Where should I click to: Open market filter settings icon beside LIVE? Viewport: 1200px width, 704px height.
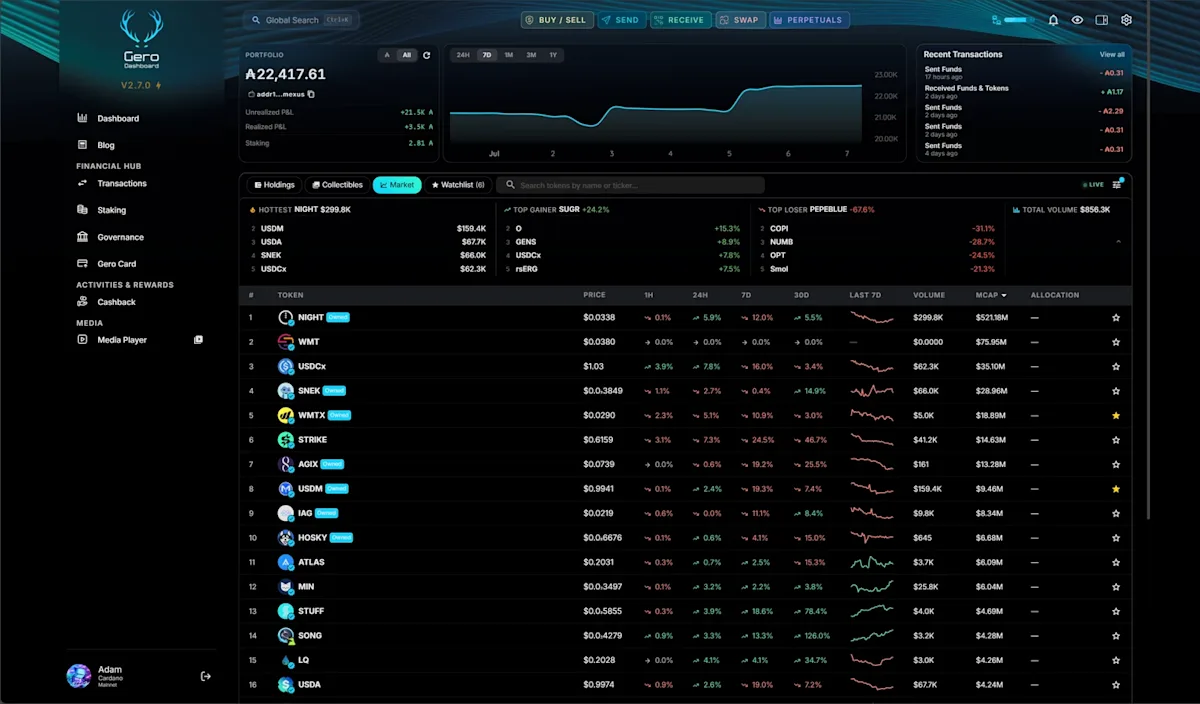[x=1118, y=183]
